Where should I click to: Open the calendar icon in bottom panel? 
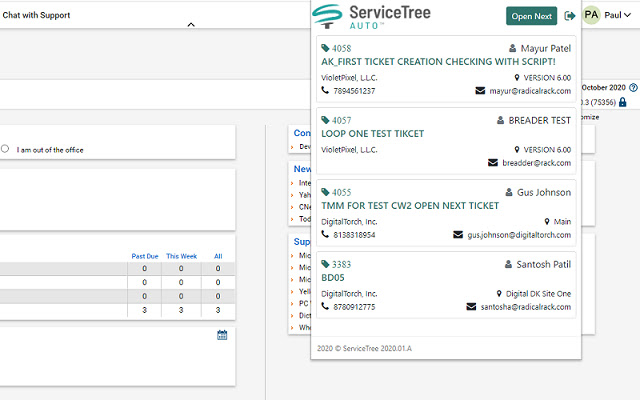tap(222, 335)
